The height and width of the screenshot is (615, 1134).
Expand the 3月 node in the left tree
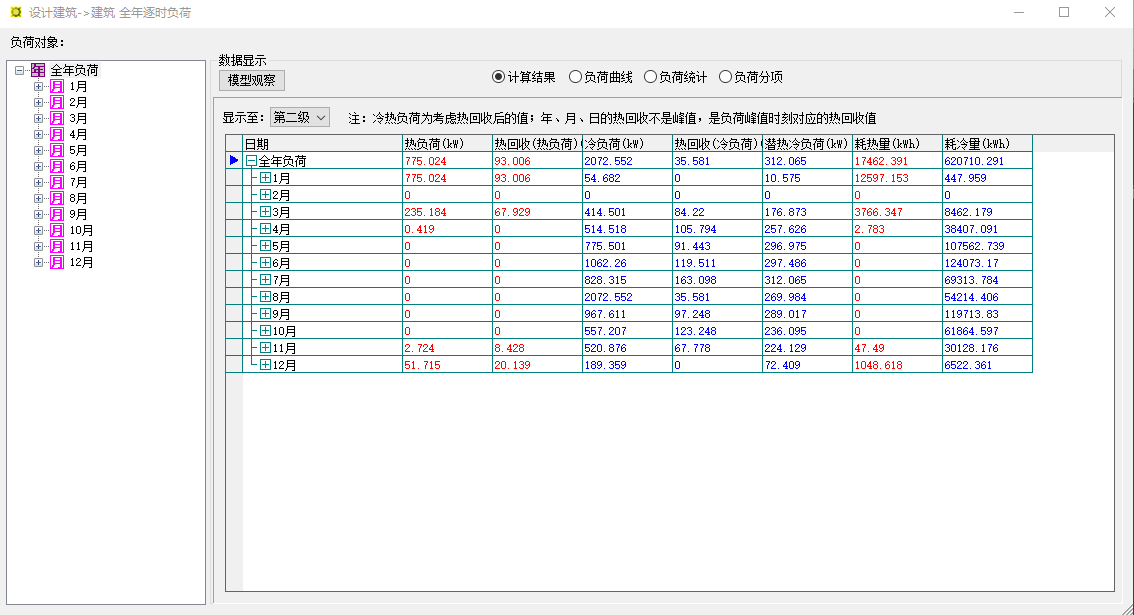click(x=39, y=119)
